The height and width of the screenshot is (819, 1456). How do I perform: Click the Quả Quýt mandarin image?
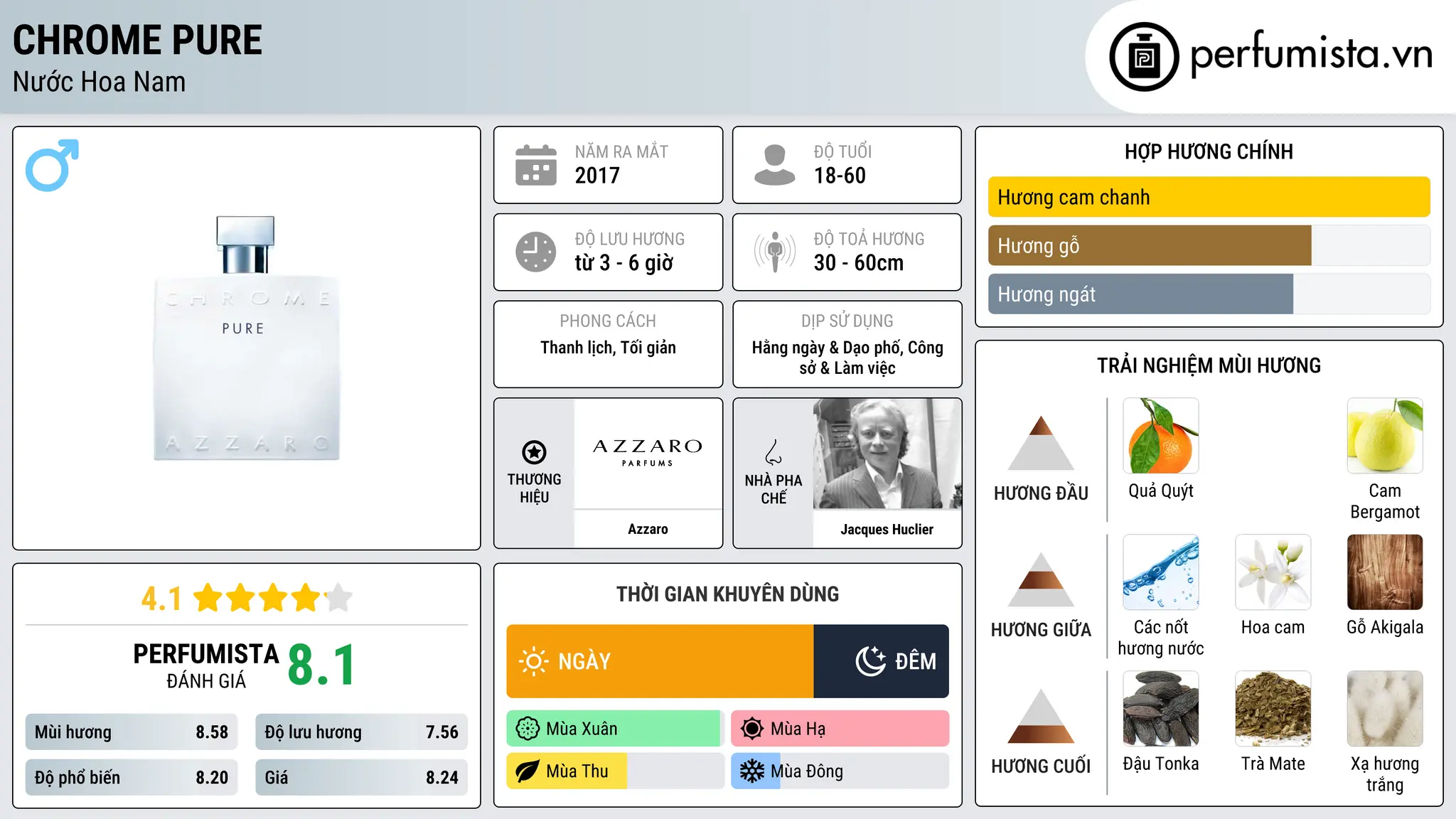1161,436
